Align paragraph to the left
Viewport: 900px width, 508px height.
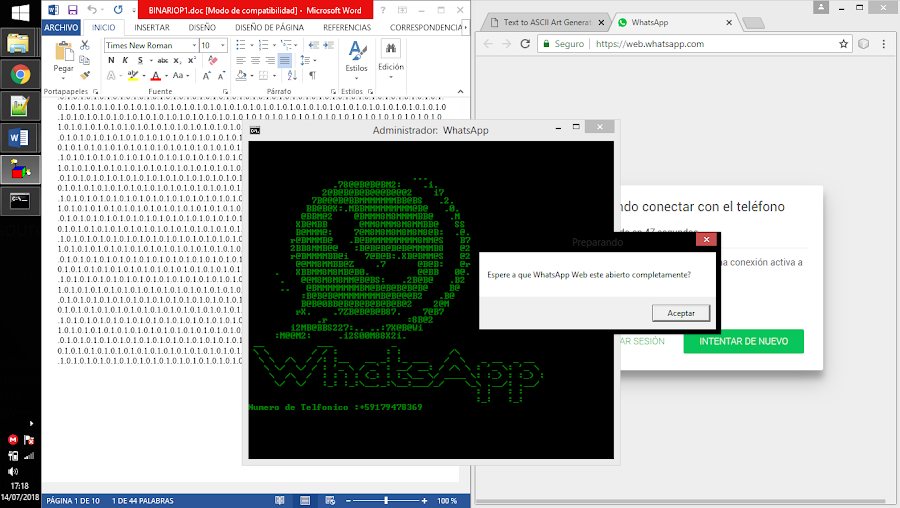(241, 60)
